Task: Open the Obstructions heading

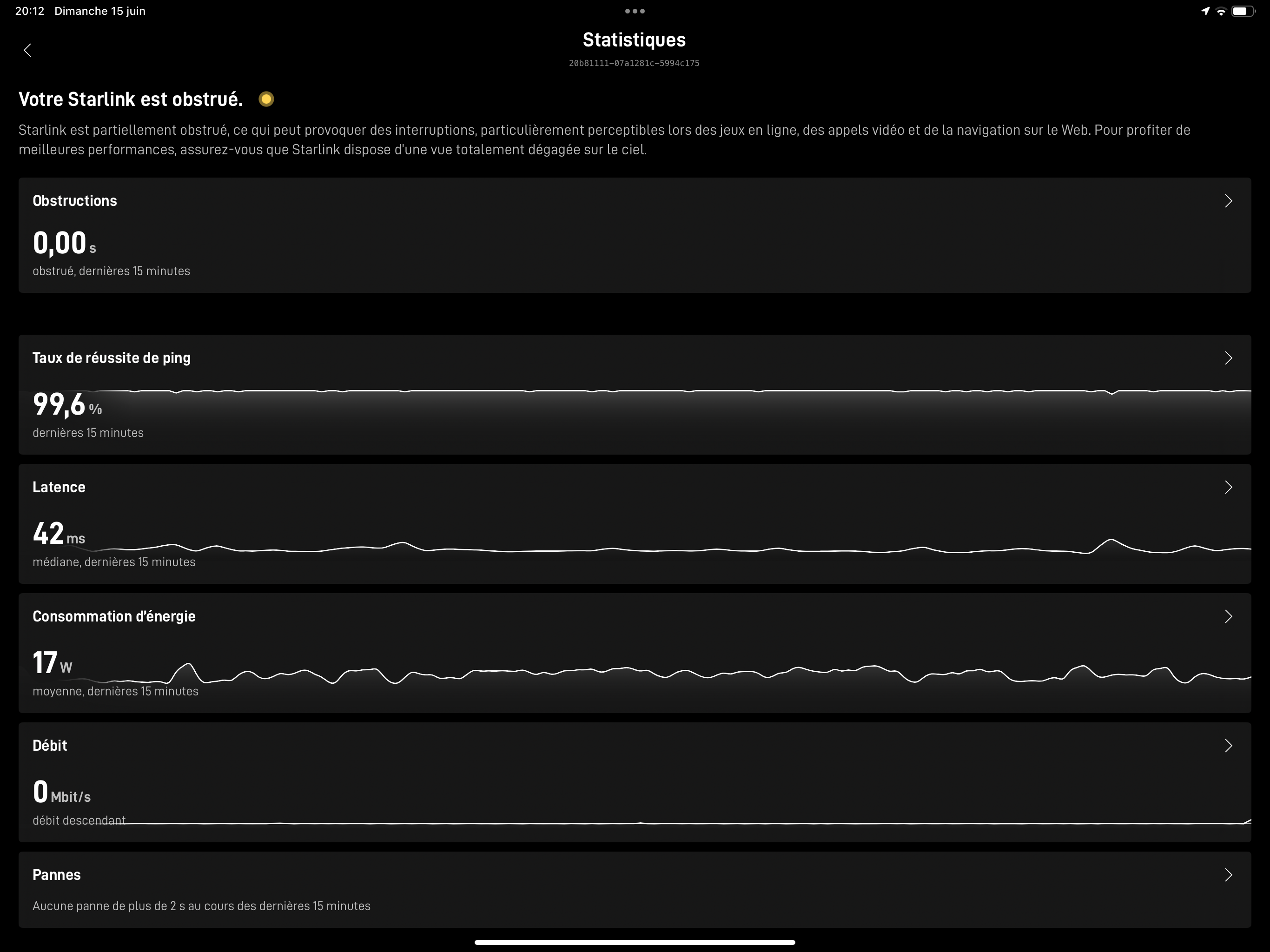Action: (x=75, y=201)
